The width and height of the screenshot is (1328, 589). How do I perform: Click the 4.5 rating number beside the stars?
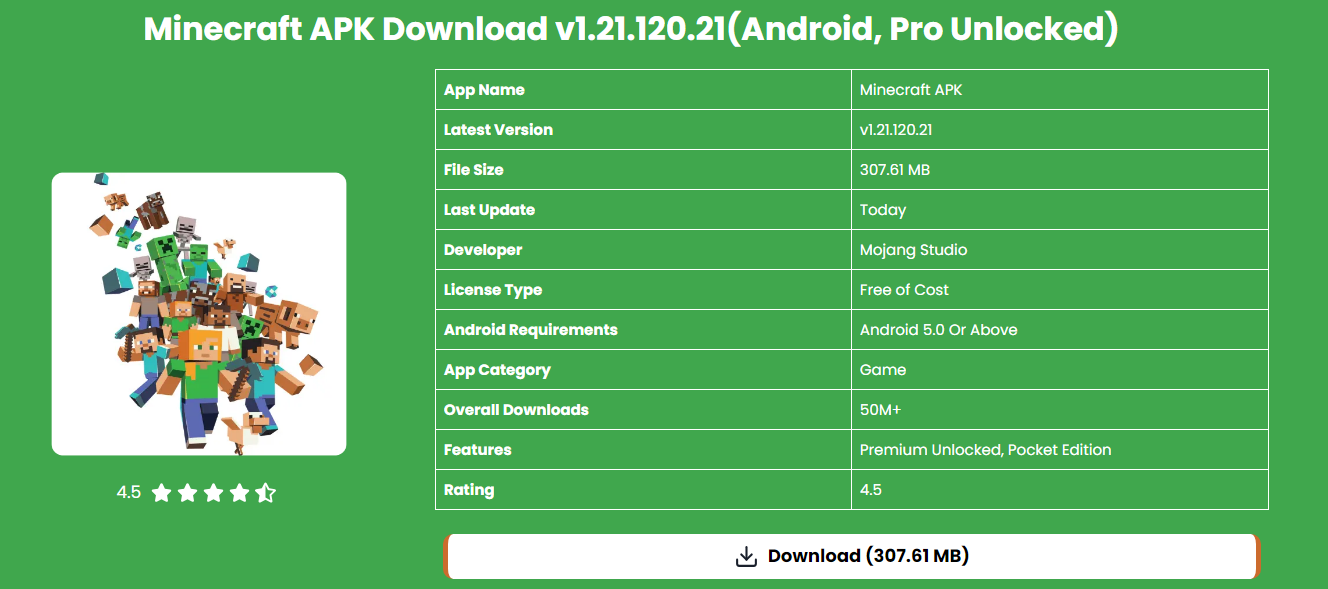(x=129, y=492)
